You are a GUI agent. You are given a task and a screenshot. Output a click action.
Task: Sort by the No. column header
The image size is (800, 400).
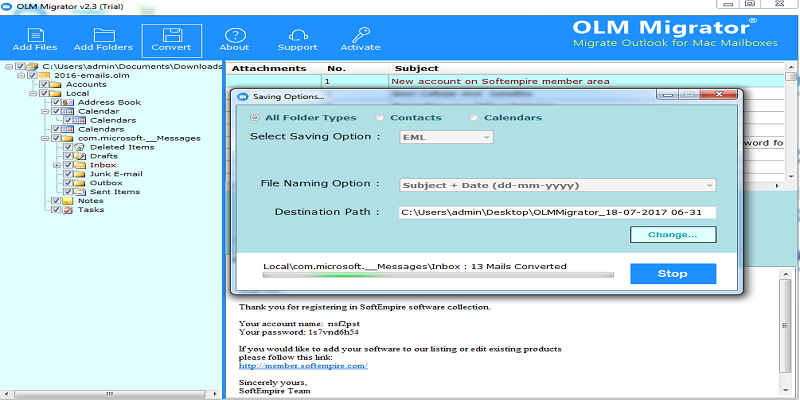[355, 68]
